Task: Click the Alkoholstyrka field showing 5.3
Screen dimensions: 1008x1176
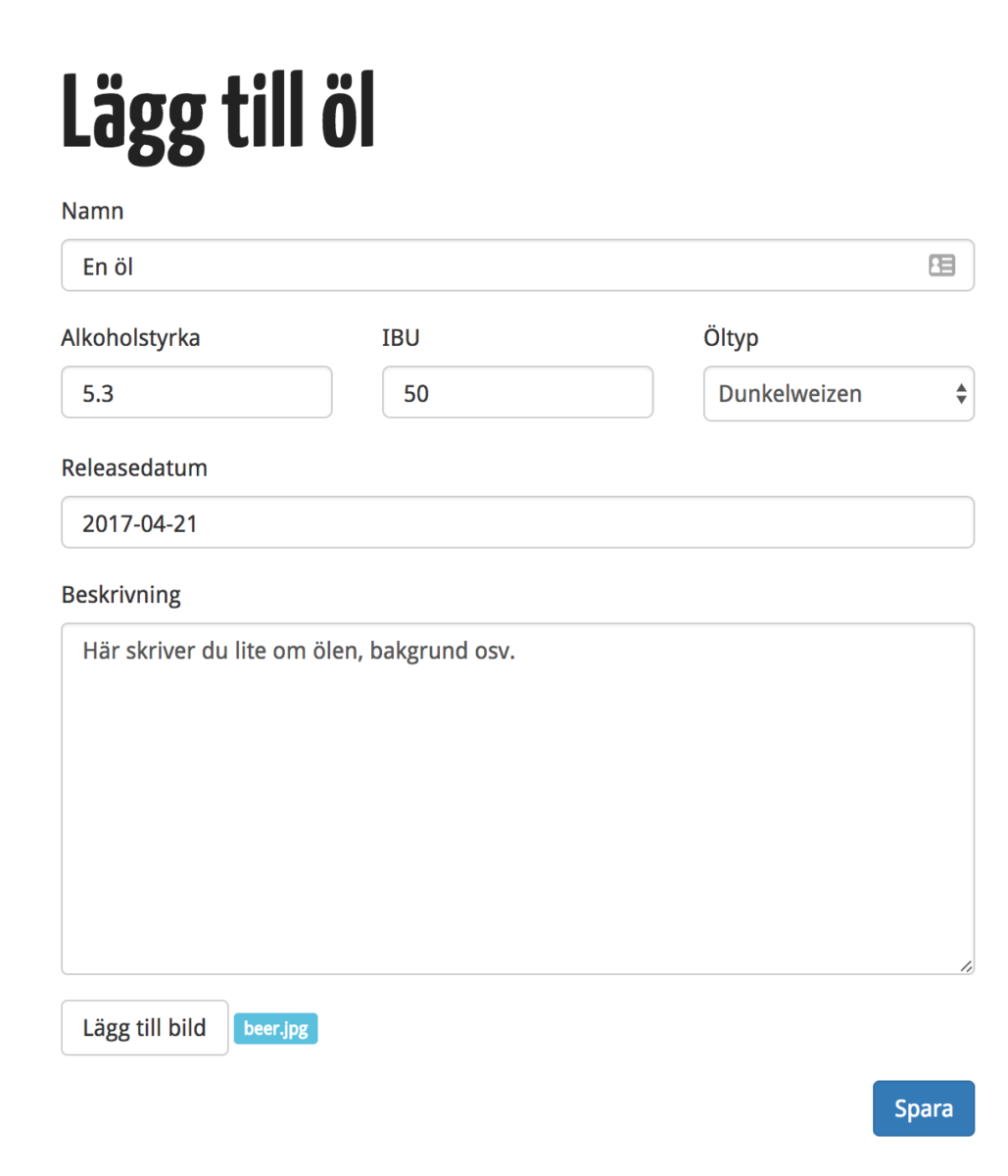Action: point(197,393)
